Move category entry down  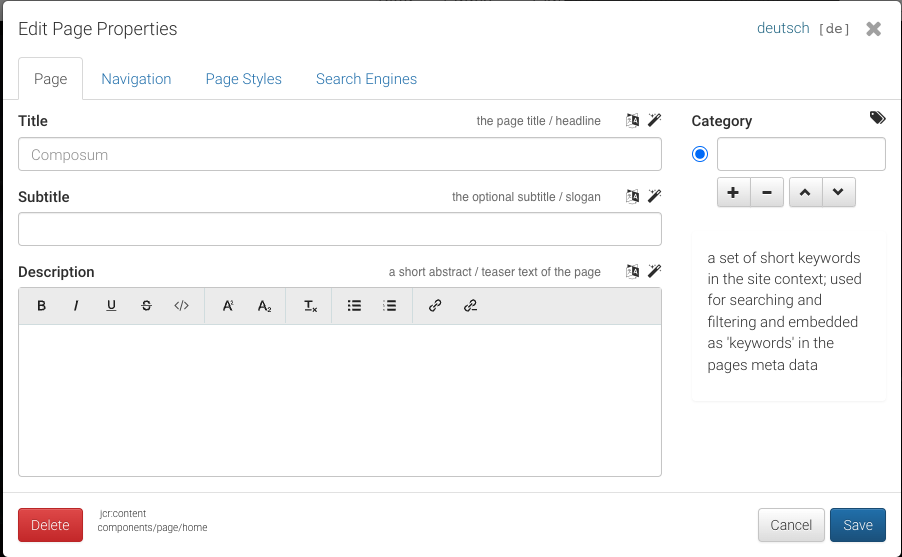click(x=839, y=192)
